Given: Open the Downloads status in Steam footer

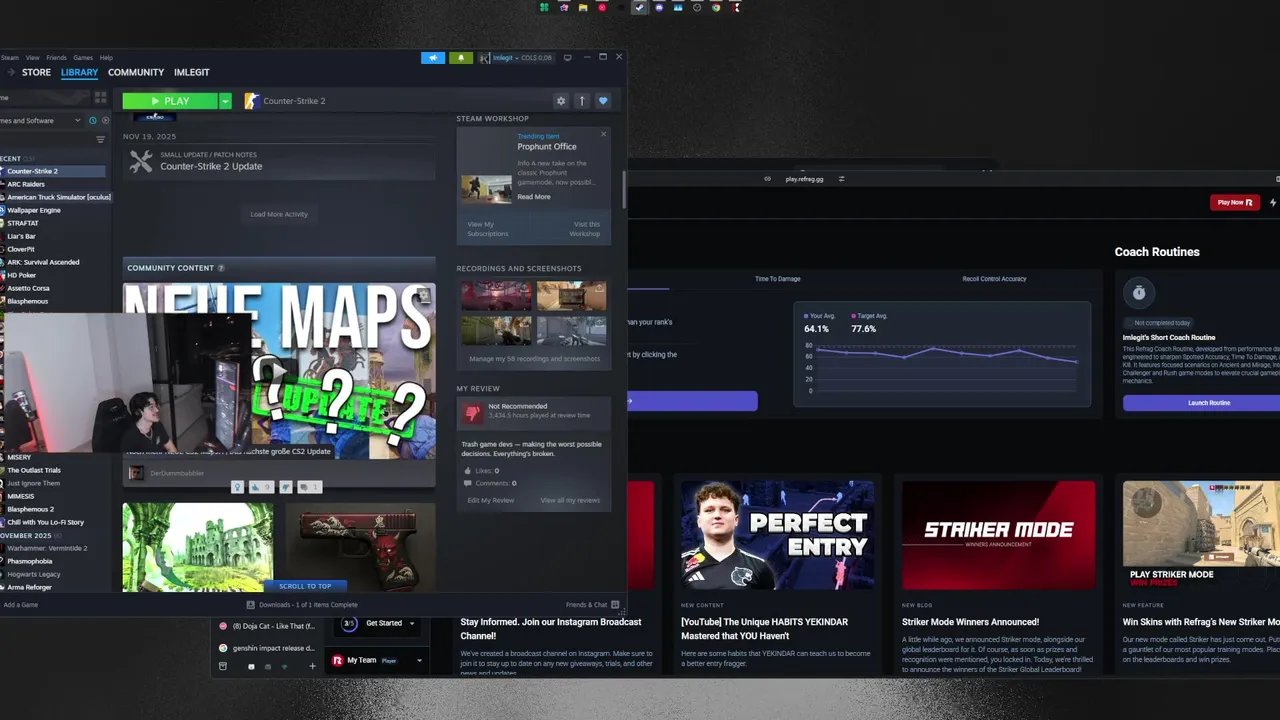Looking at the screenshot, I should [x=302, y=605].
